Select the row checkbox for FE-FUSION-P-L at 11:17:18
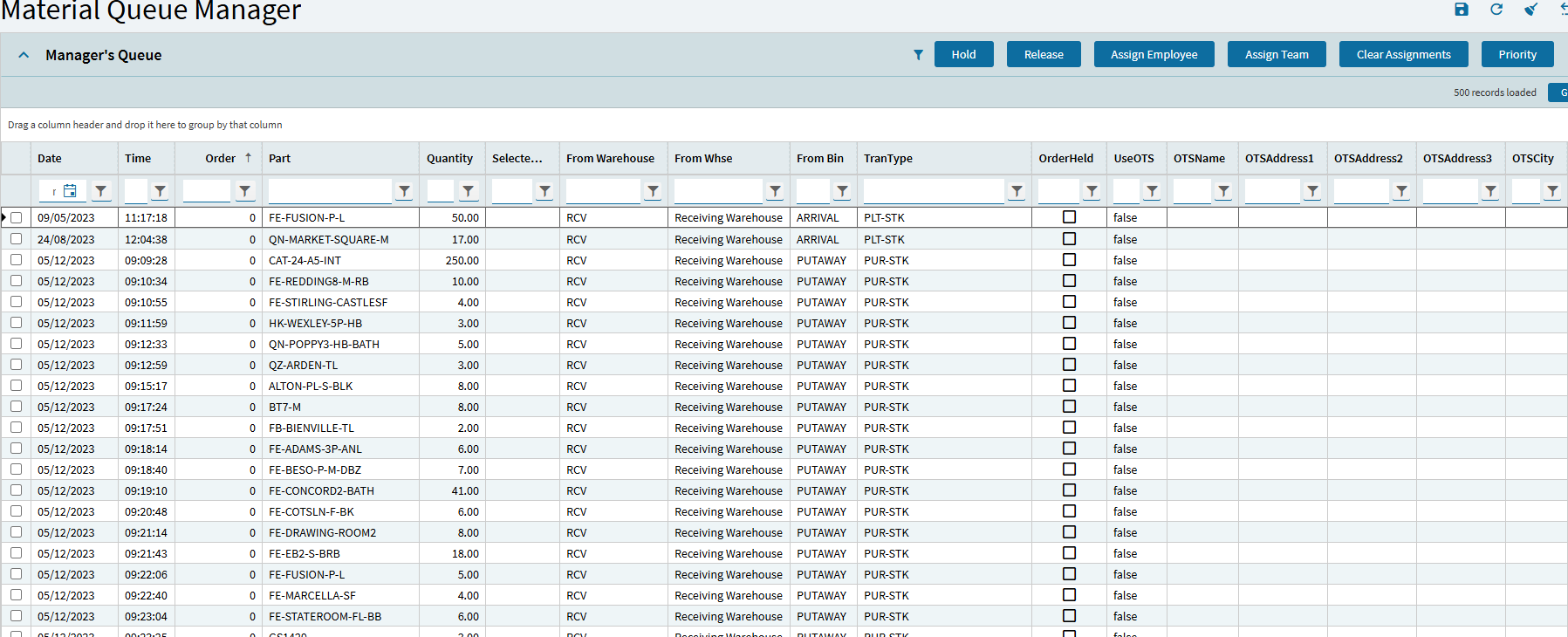Viewport: 1568px width, 637px height. pos(17,217)
